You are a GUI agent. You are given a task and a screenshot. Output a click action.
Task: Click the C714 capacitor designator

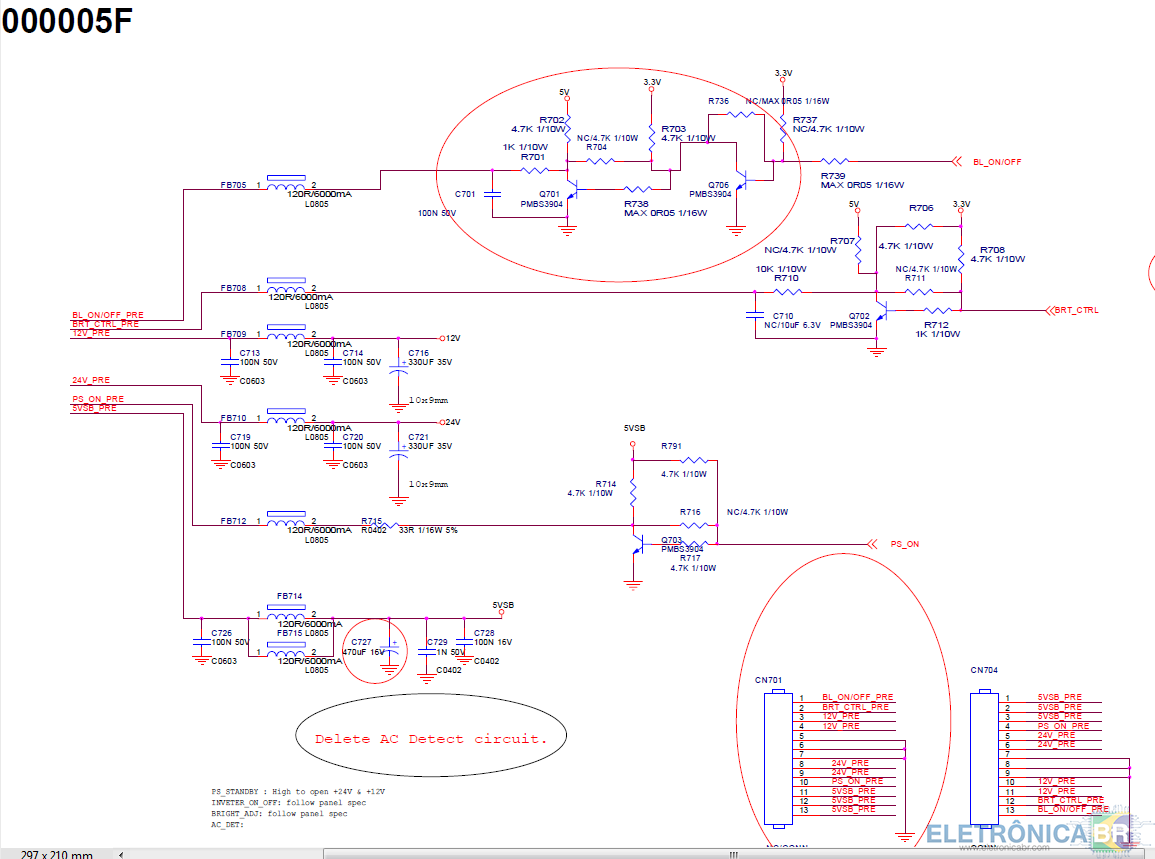click(353, 353)
